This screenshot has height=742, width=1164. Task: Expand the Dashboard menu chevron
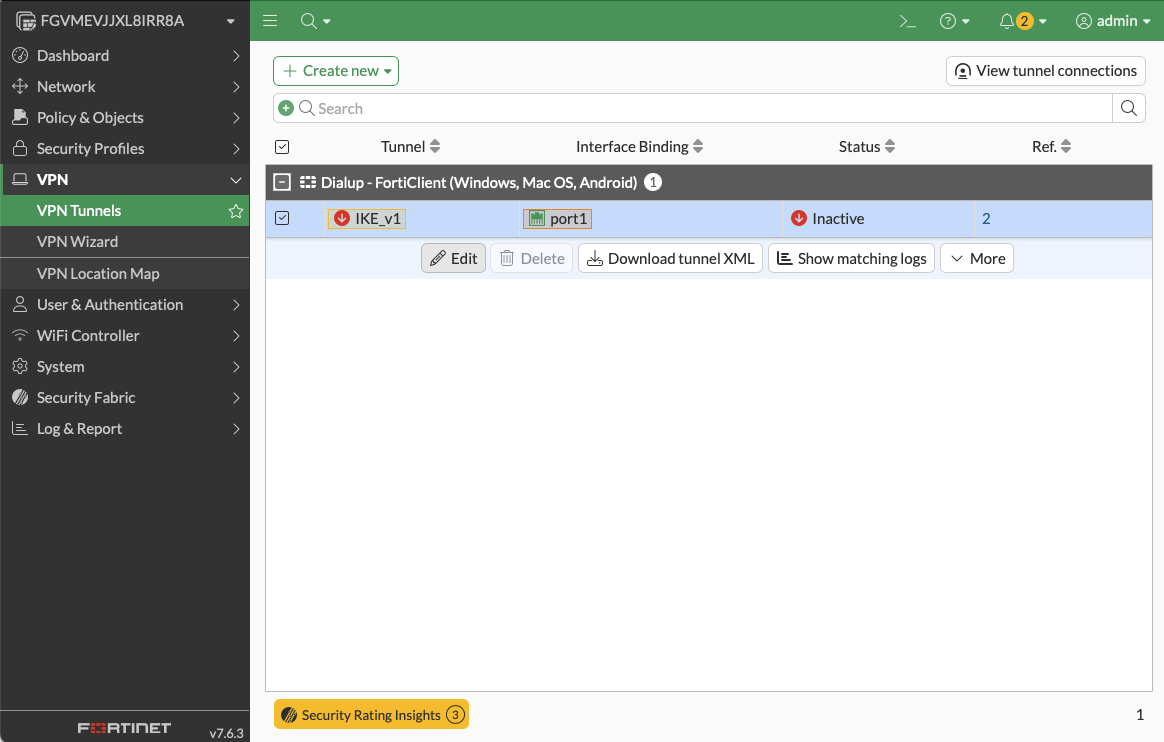click(x=236, y=56)
